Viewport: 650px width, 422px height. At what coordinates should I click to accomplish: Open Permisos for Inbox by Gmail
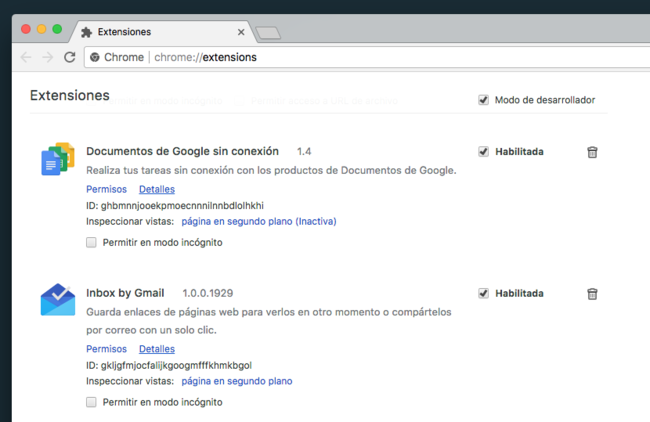(107, 349)
